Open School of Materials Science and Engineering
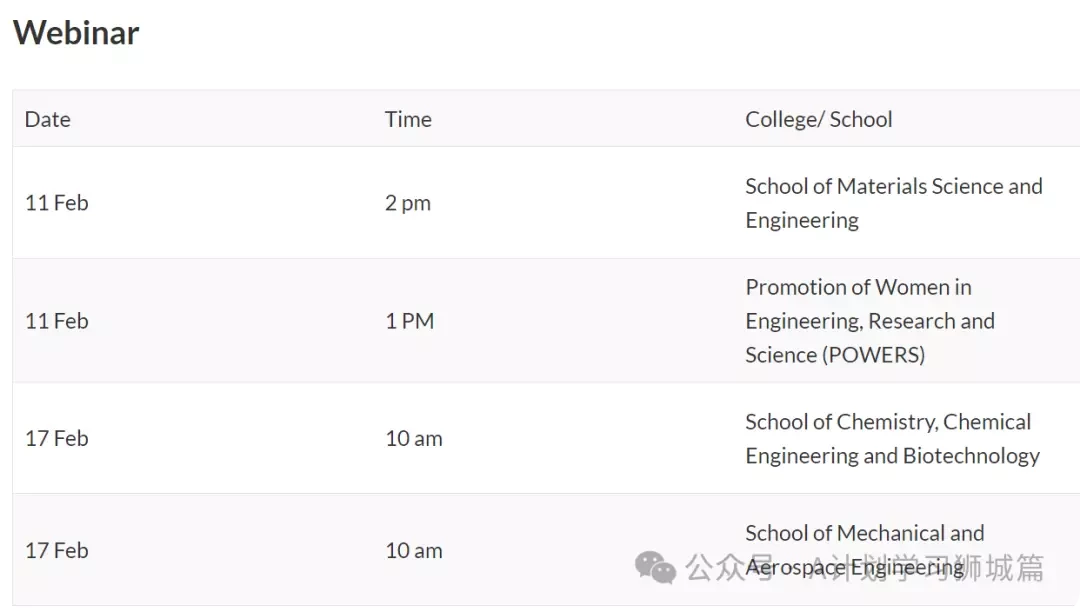Image resolution: width=1080 pixels, height=612 pixels. (x=893, y=203)
